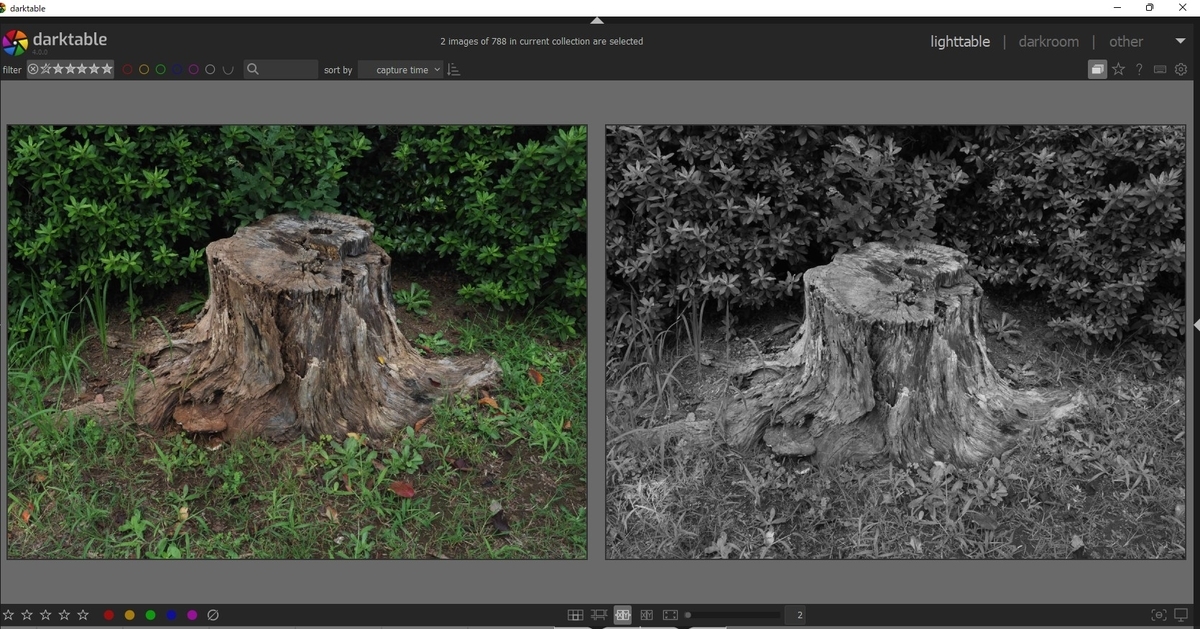Apply blue color label to selection
This screenshot has height=629, width=1200.
coord(172,615)
